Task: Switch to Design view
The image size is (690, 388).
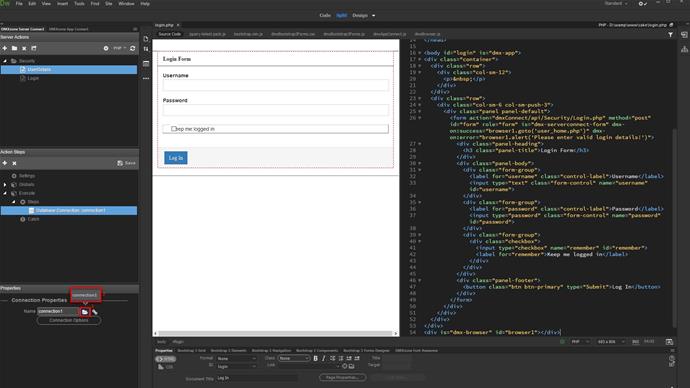Action: [x=360, y=15]
